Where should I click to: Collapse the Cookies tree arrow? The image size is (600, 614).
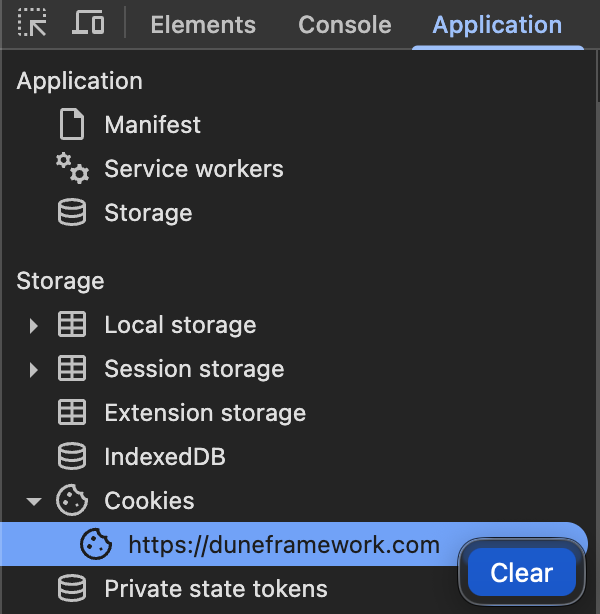[x=34, y=501]
